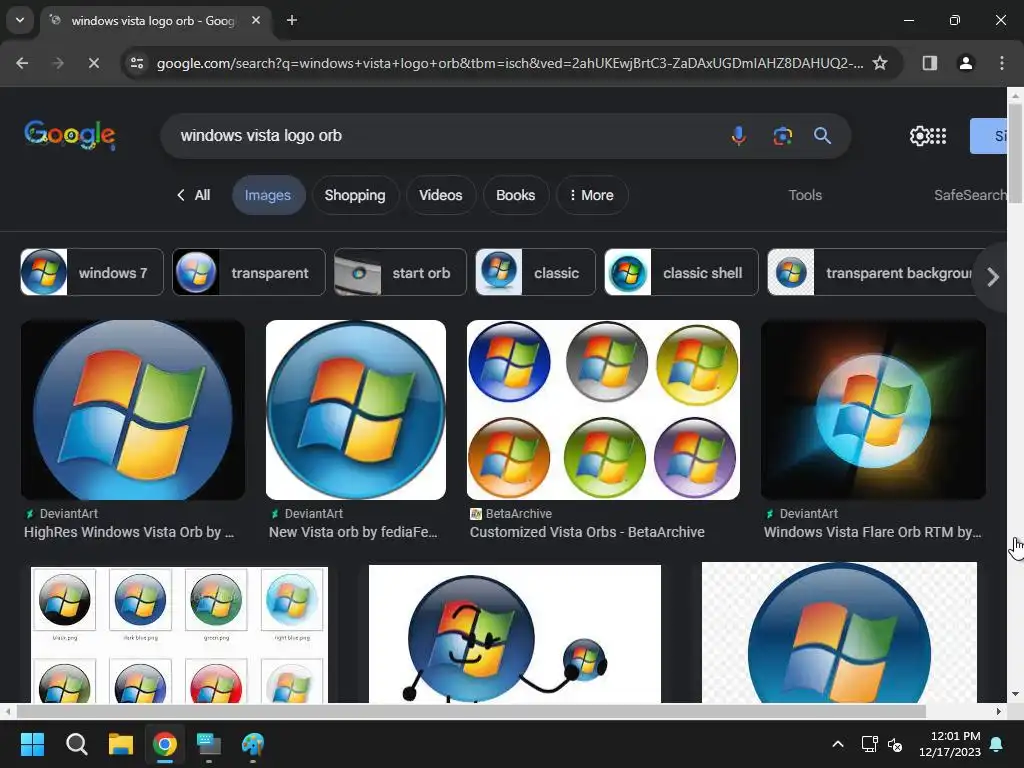
Task: Open orb image on checkered background
Action: click(839, 632)
